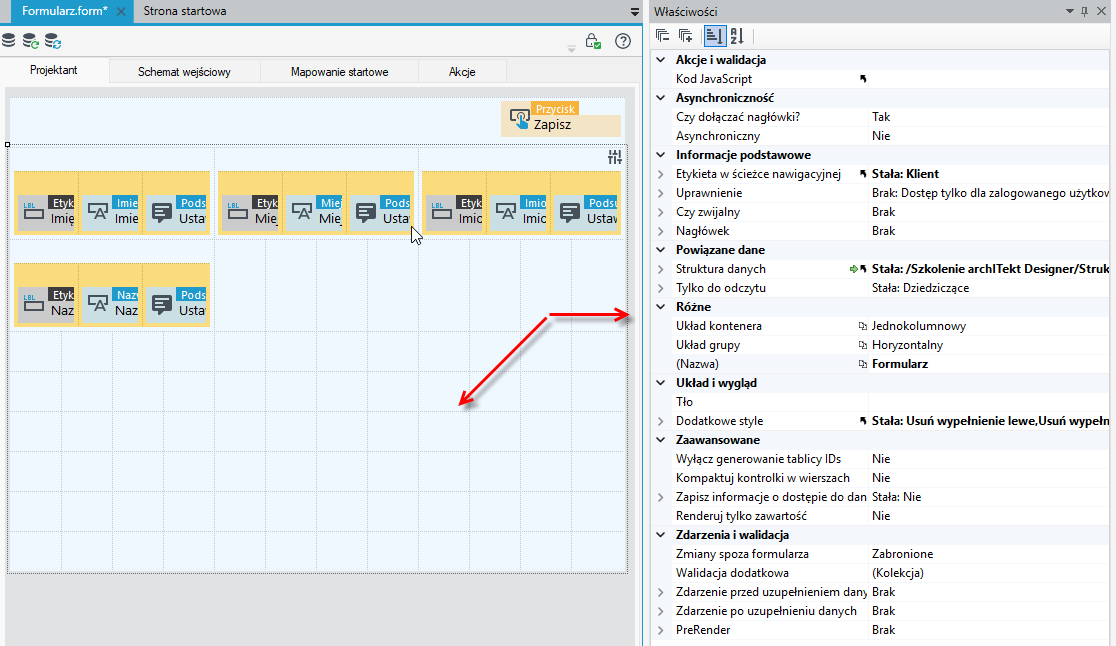Collapse the Zaawansowane category

tap(660, 440)
